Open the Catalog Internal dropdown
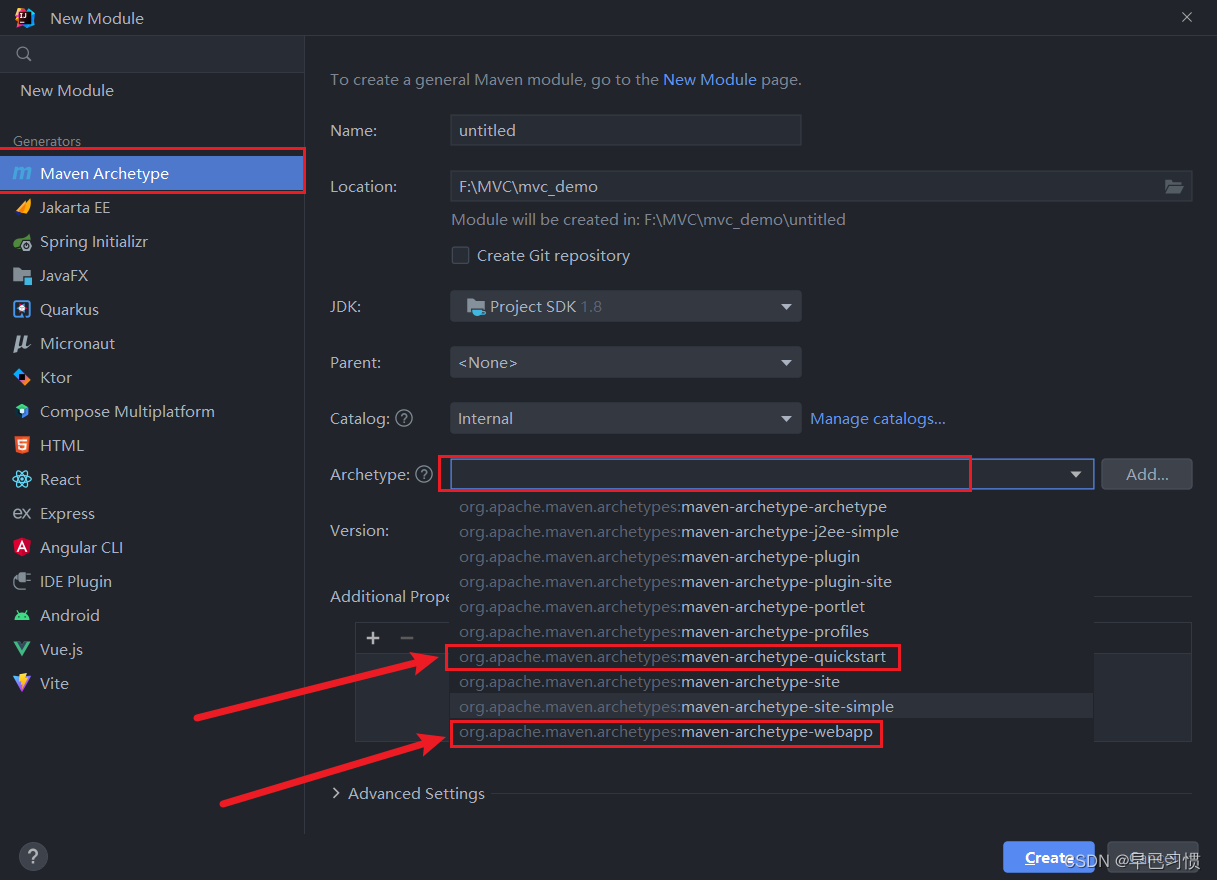 point(626,419)
